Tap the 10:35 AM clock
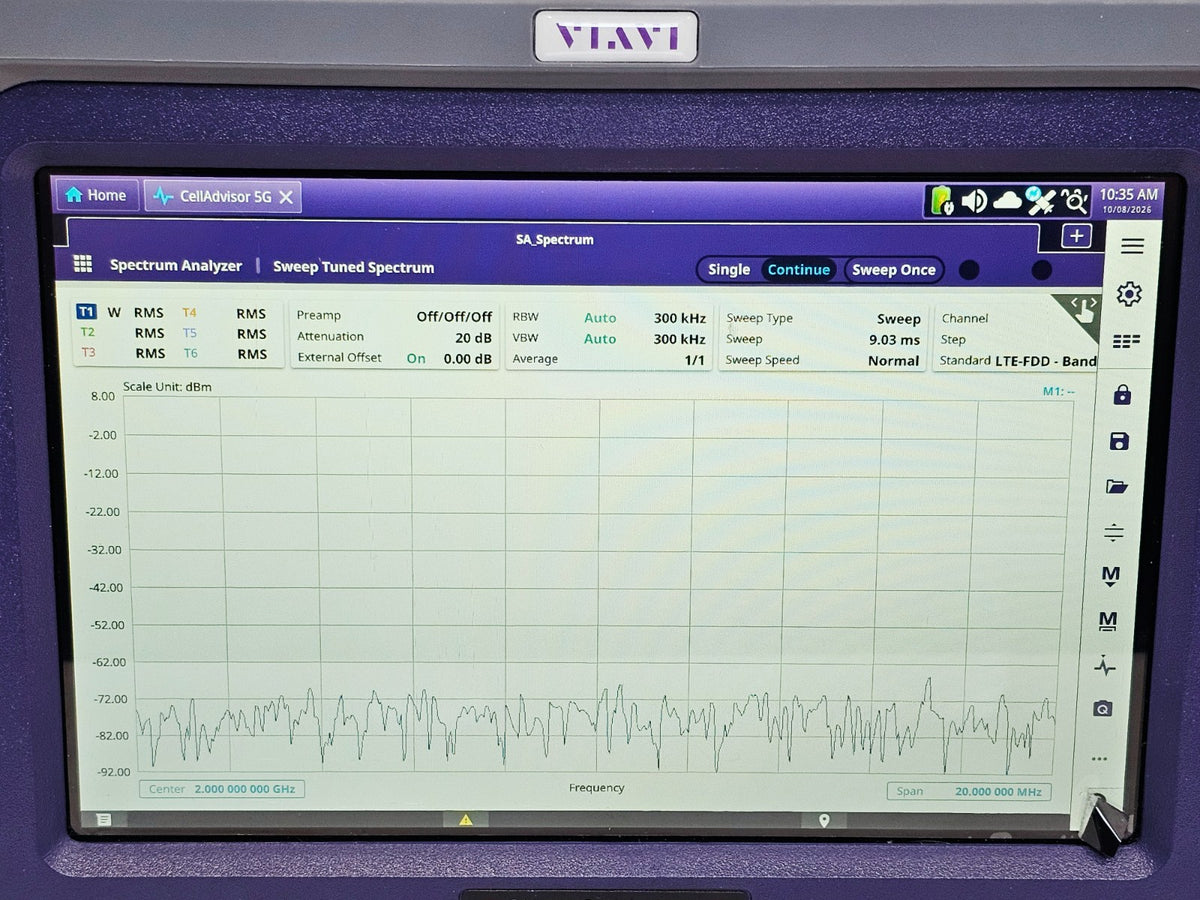 pyautogui.click(x=1129, y=194)
